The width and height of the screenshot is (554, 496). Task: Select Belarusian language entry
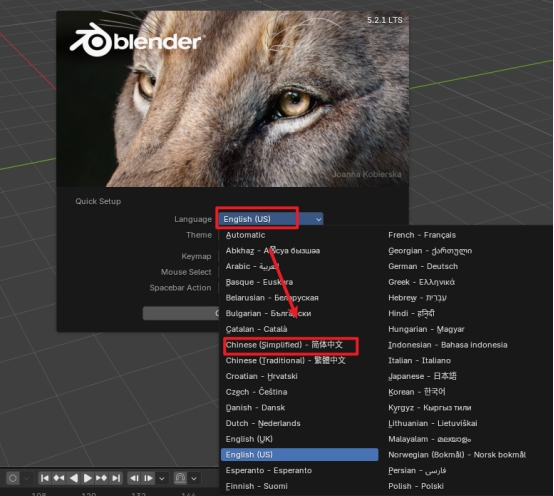point(299,298)
